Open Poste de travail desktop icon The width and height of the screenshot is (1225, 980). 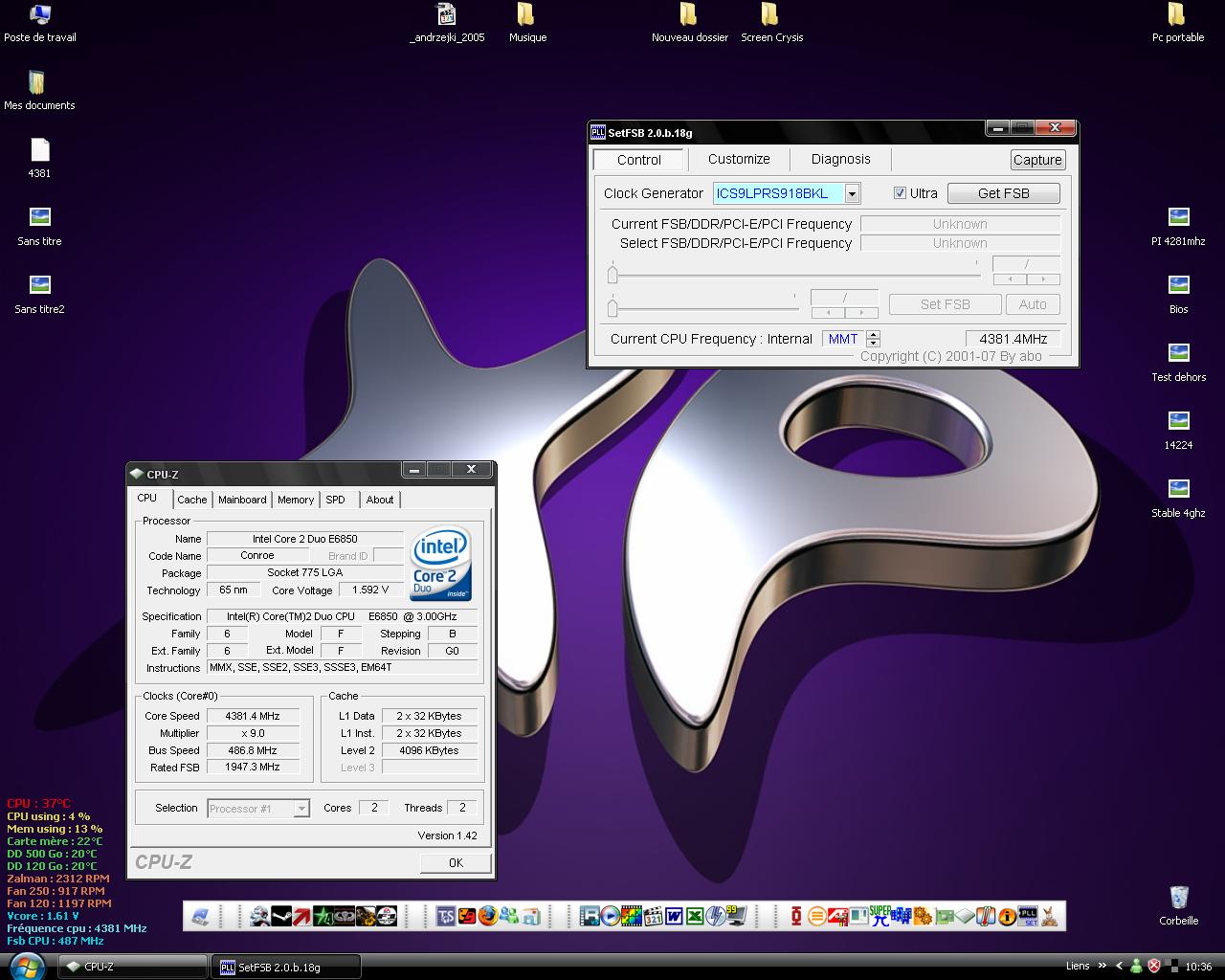[39, 23]
